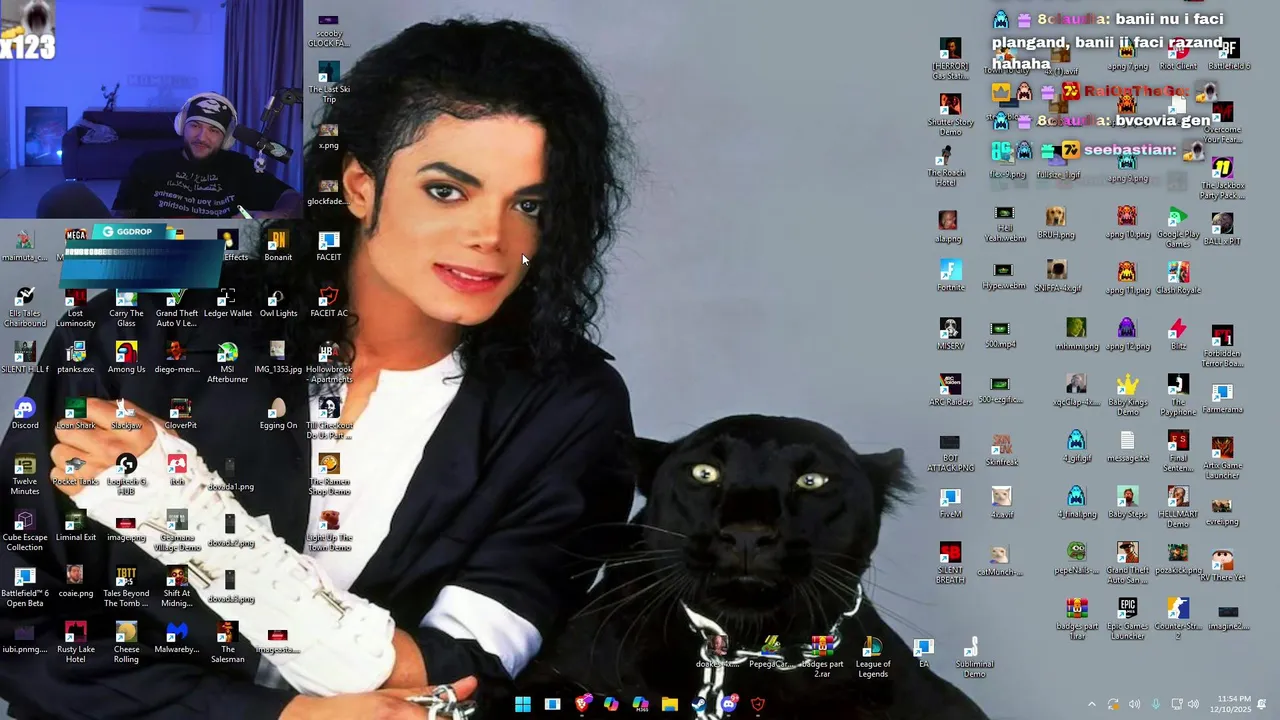
Task: Open the Windows Start menu
Action: pos(523,704)
